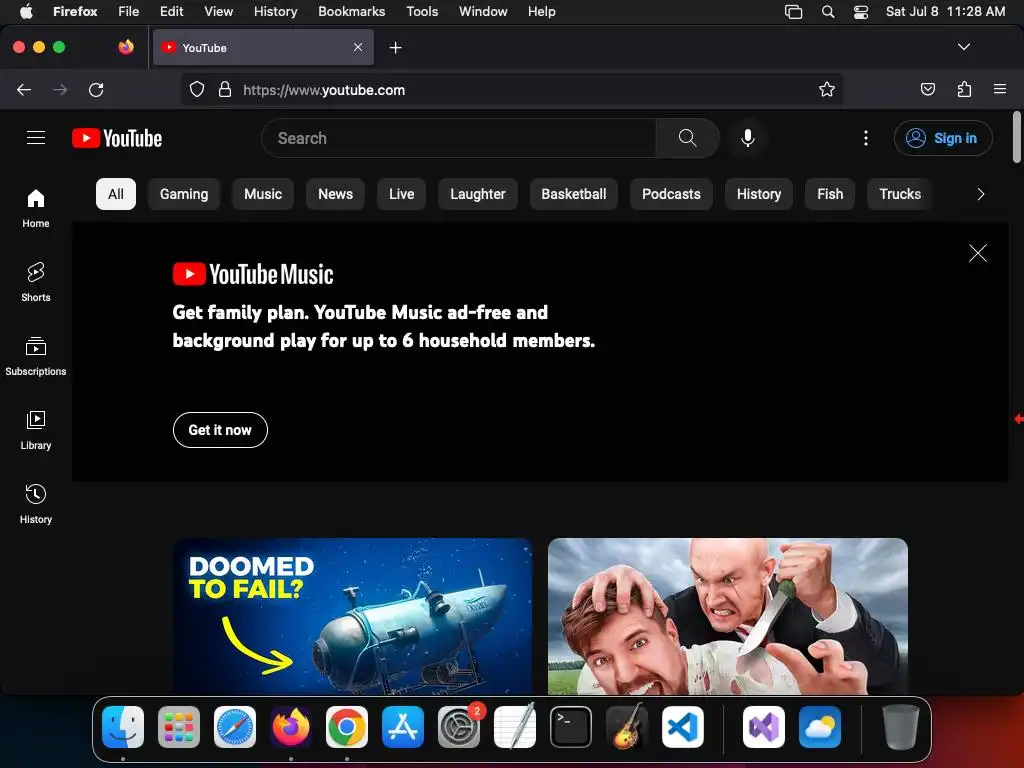The height and width of the screenshot is (768, 1024).
Task: Open YouTube settings three-dot menu
Action: pyautogui.click(x=865, y=138)
